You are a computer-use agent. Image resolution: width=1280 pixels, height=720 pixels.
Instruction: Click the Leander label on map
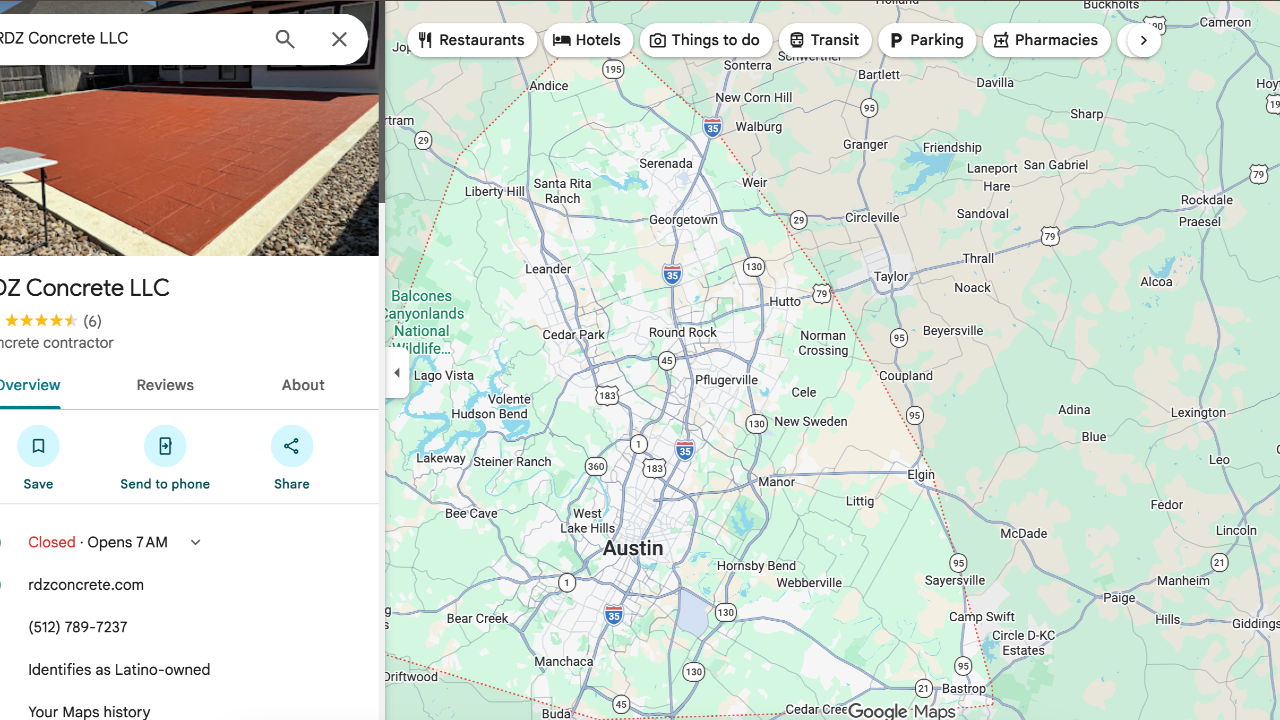548,269
